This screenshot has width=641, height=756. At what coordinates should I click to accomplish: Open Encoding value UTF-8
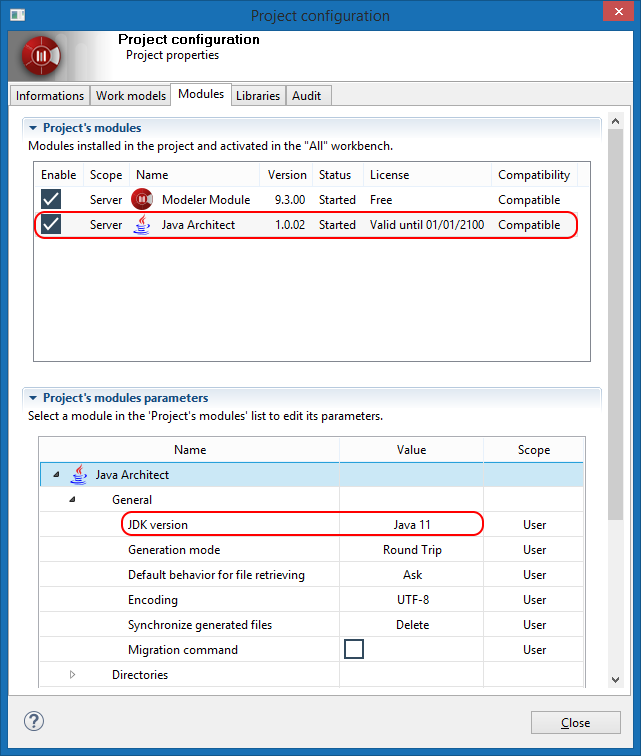coord(413,600)
